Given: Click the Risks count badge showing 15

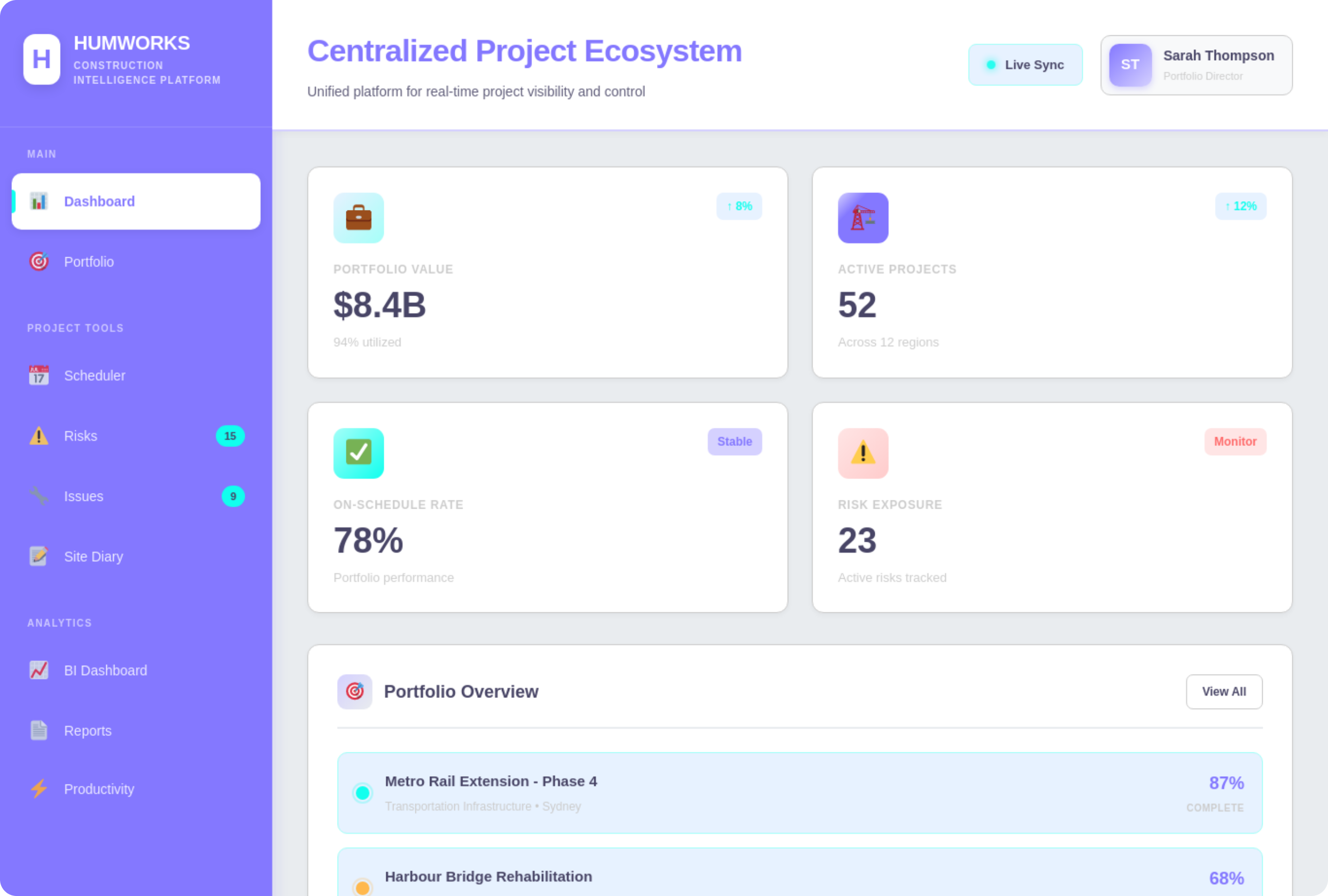Looking at the screenshot, I should tap(230, 436).
